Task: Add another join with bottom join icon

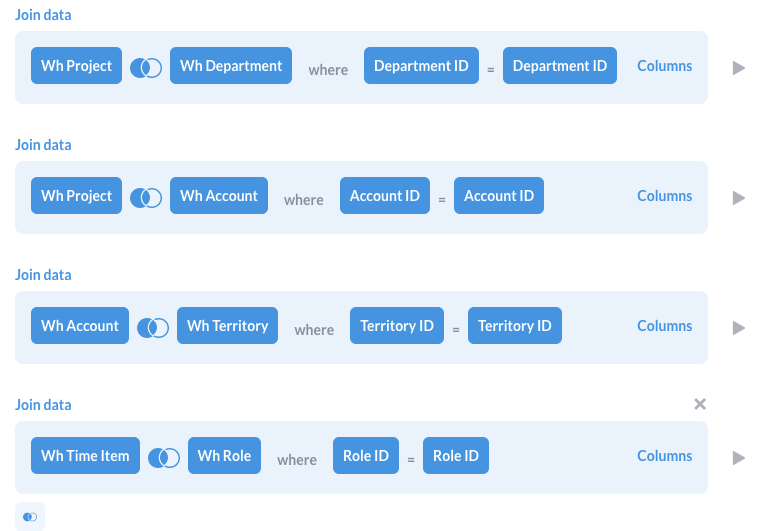Action: (30, 516)
